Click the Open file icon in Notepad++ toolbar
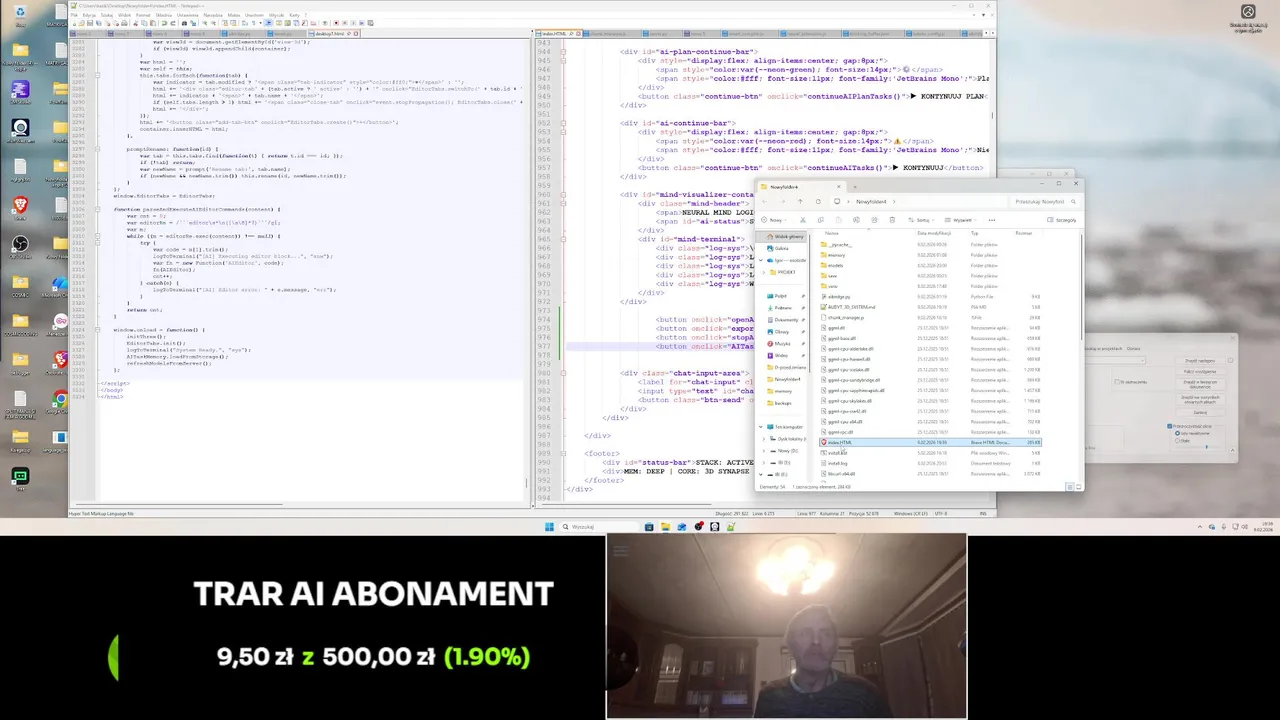The width and height of the screenshot is (1280, 720). [x=81, y=23]
